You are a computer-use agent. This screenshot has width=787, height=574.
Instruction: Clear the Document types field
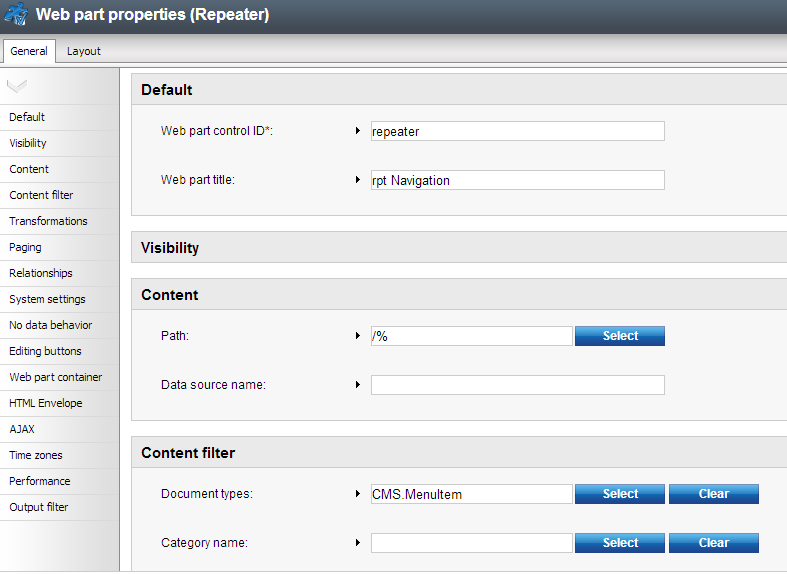(714, 494)
